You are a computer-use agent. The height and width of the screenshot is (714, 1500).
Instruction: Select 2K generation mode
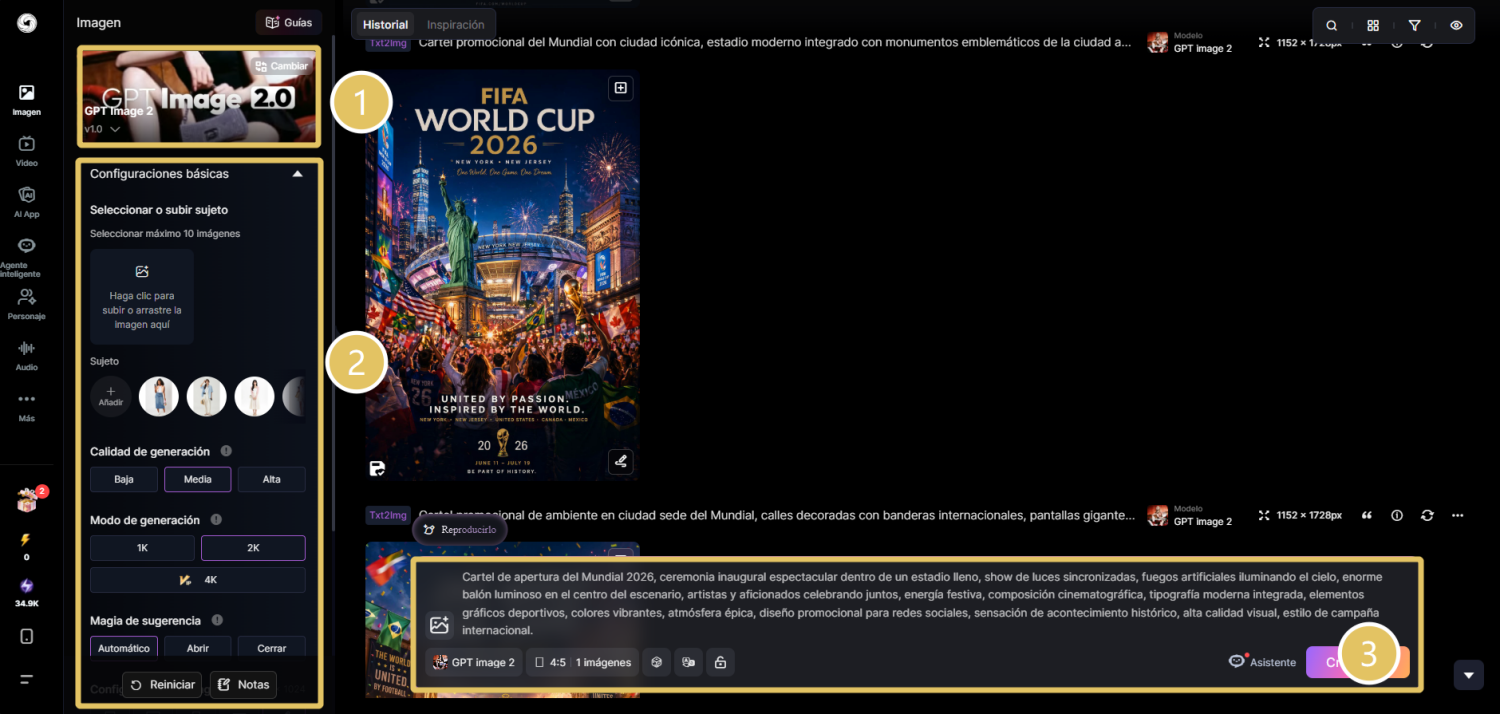[x=253, y=548]
